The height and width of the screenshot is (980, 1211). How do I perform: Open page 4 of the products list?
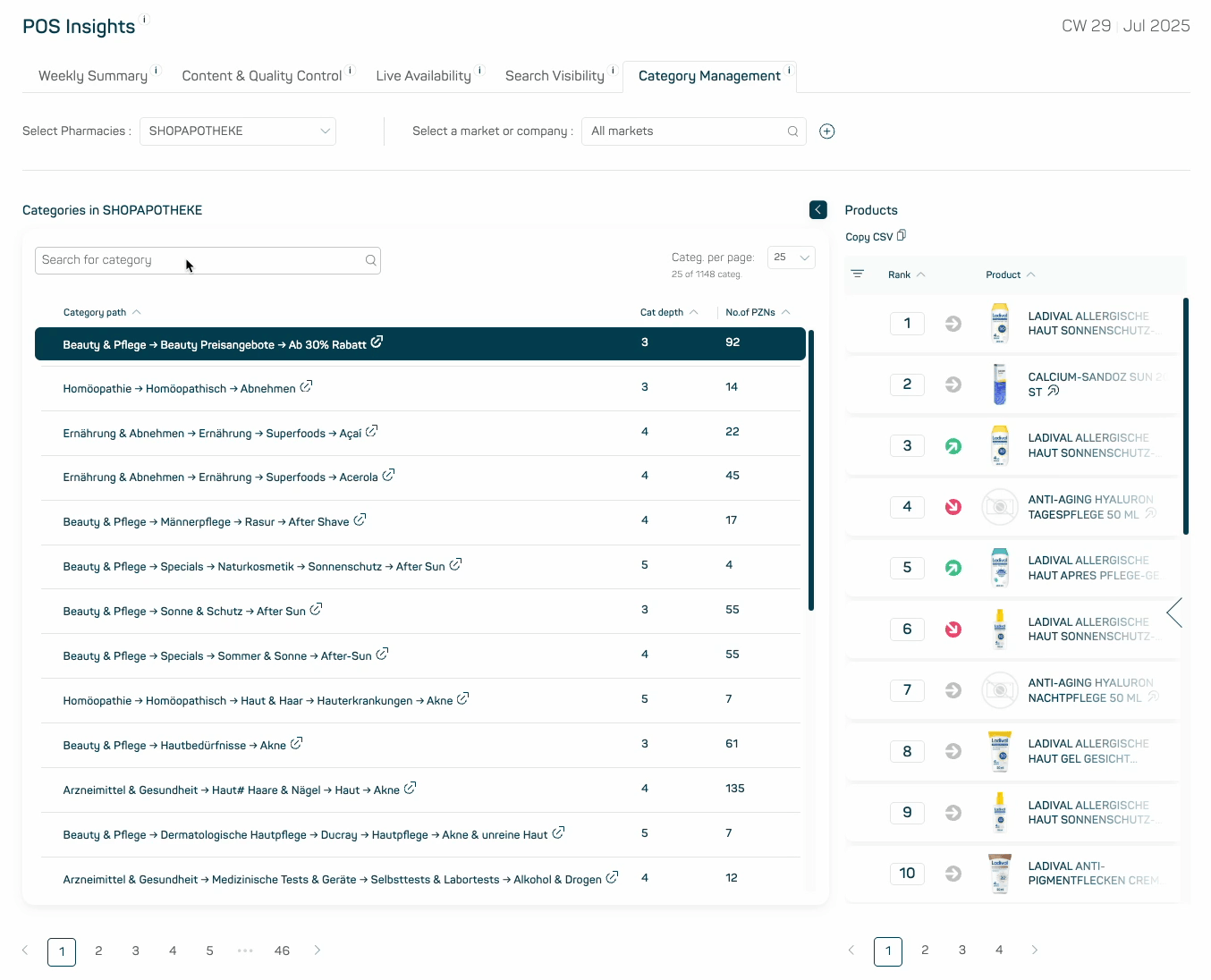[999, 950]
